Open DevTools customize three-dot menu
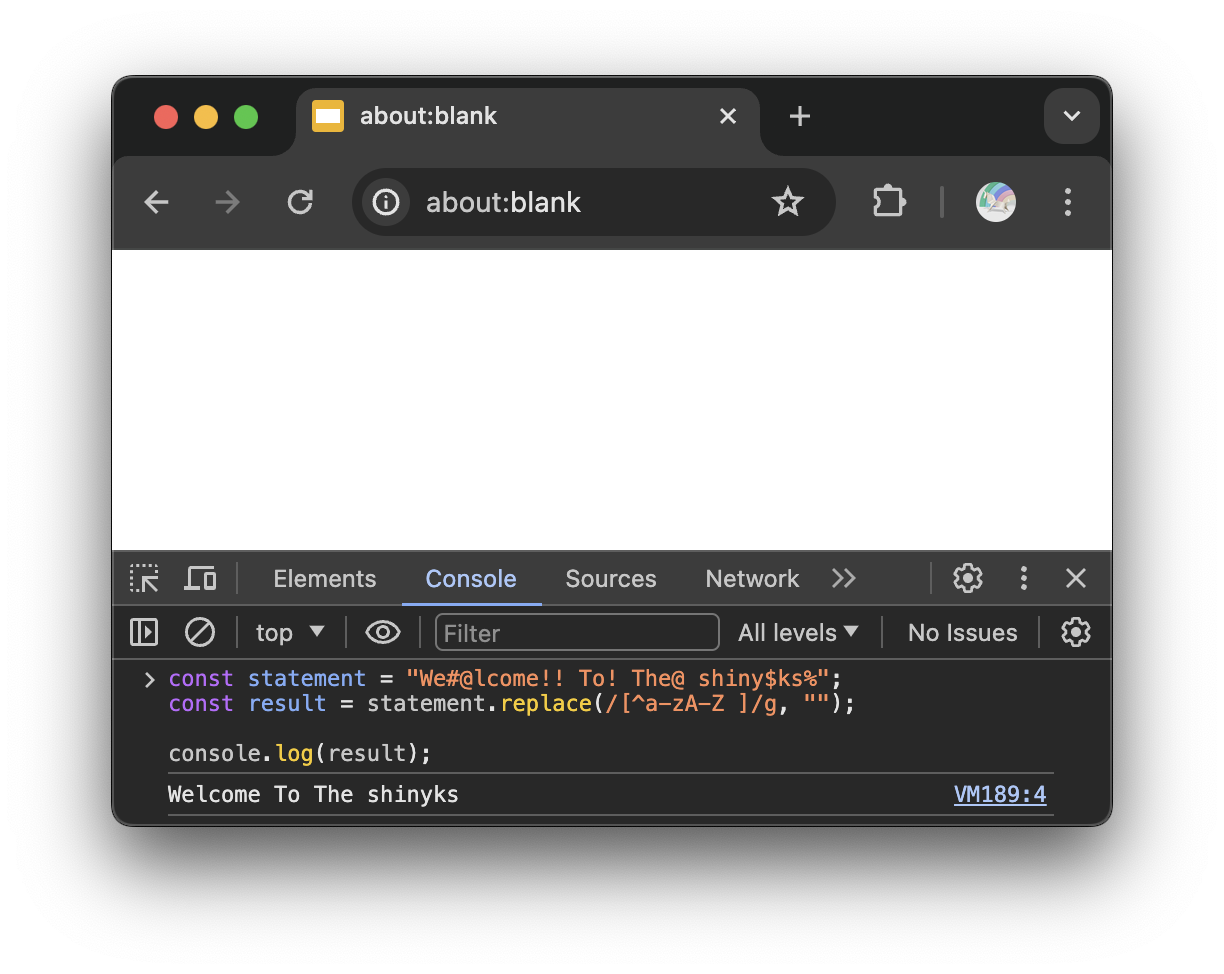Viewport: 1224px width, 974px height. pyautogui.click(x=1023, y=579)
